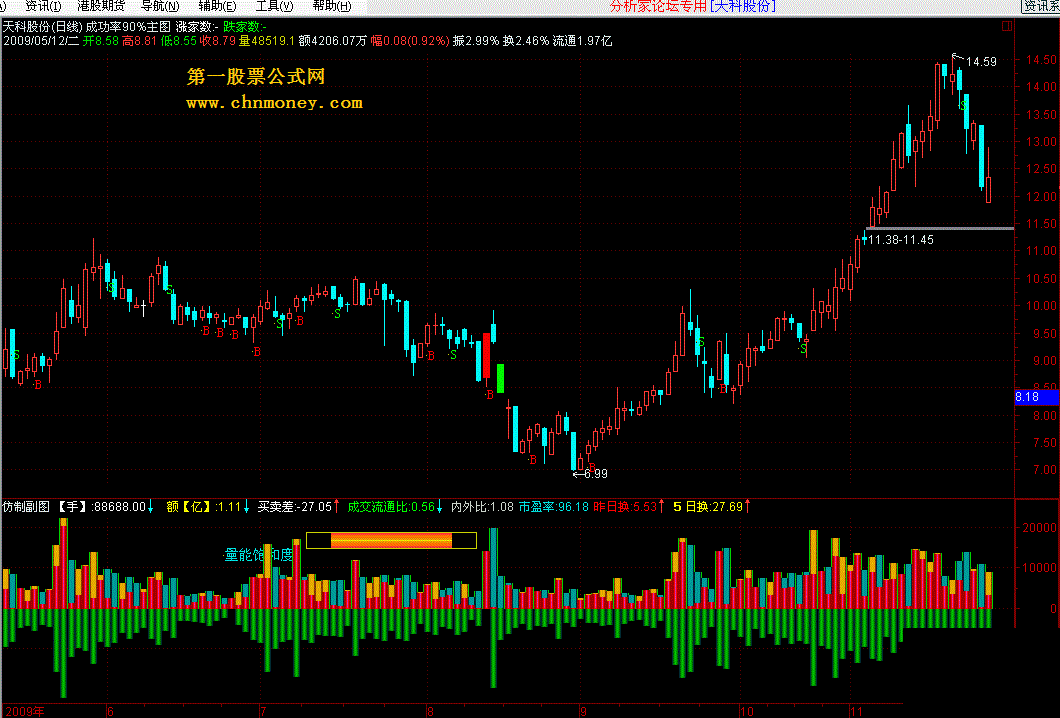Image resolution: width=1060 pixels, height=718 pixels.
Task: Click the close price 收8.79
Action: tap(218, 41)
